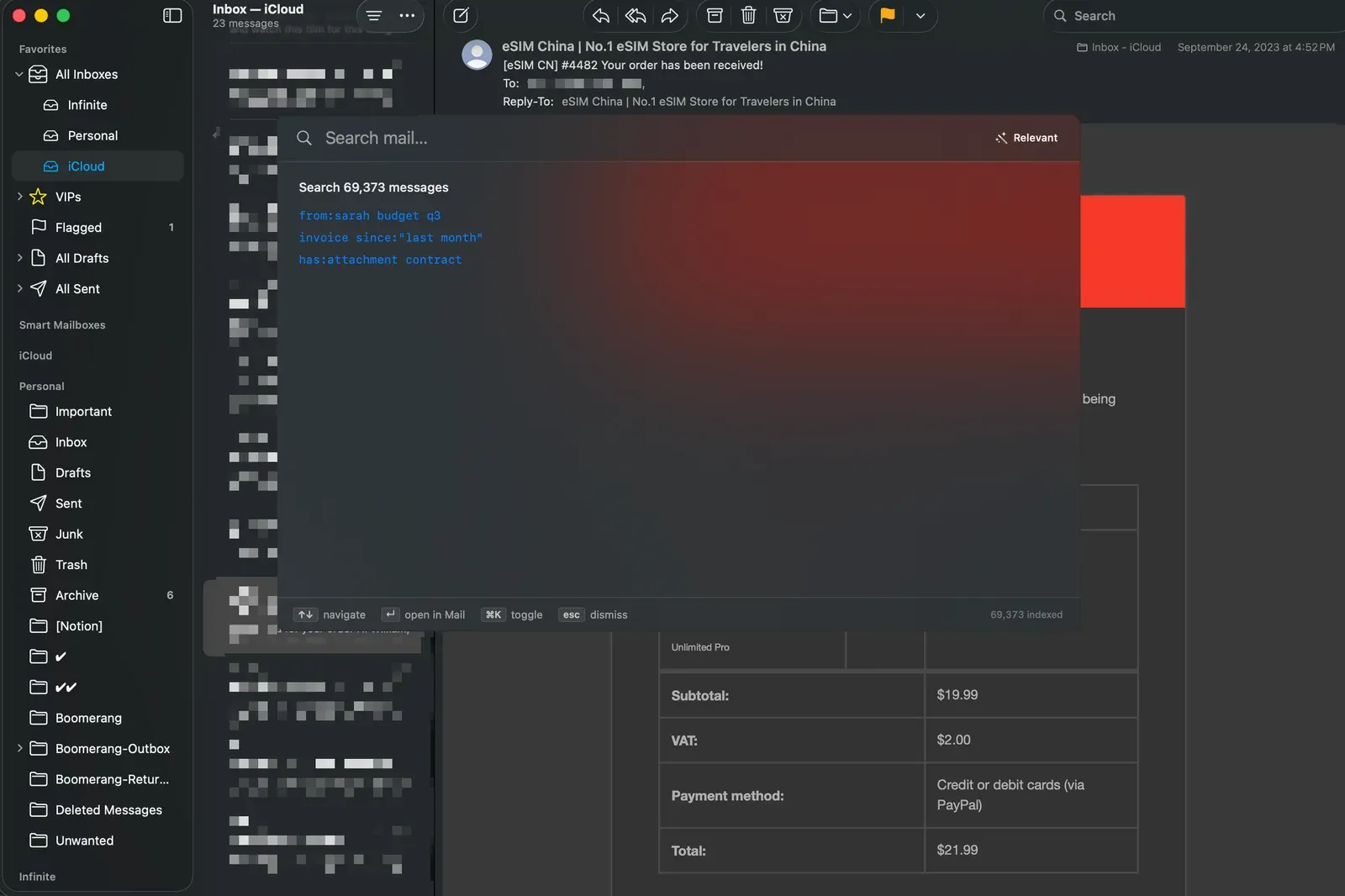
Task: Open the more options ellipsis menu
Action: click(407, 15)
